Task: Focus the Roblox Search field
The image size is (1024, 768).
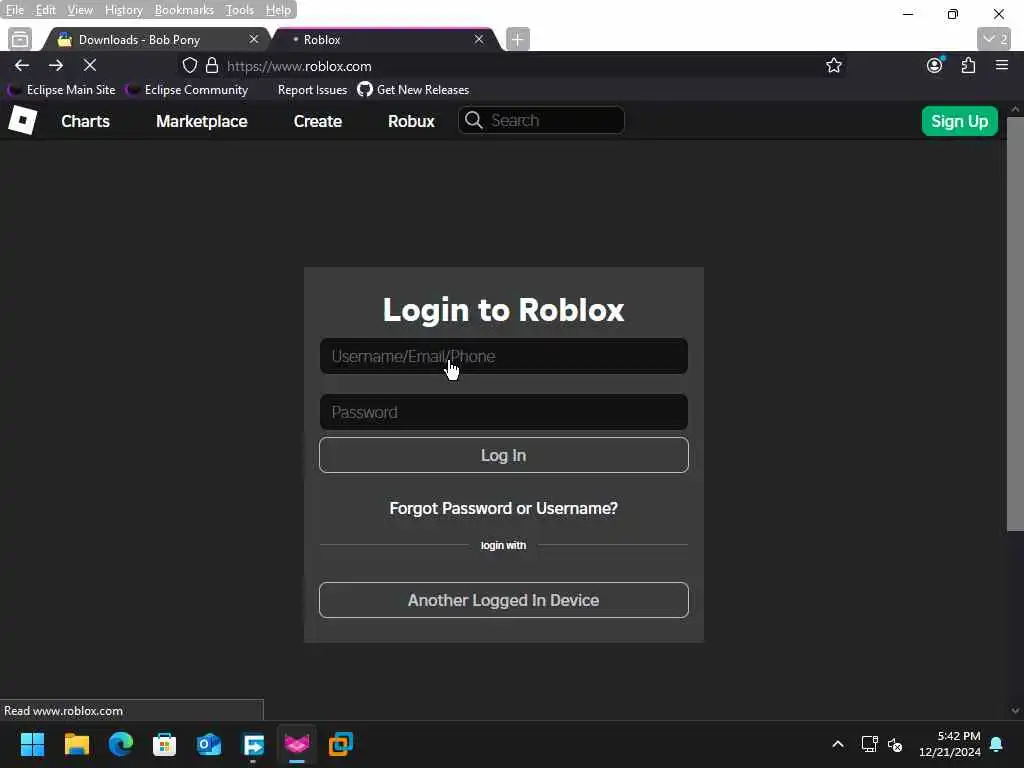Action: click(x=541, y=120)
